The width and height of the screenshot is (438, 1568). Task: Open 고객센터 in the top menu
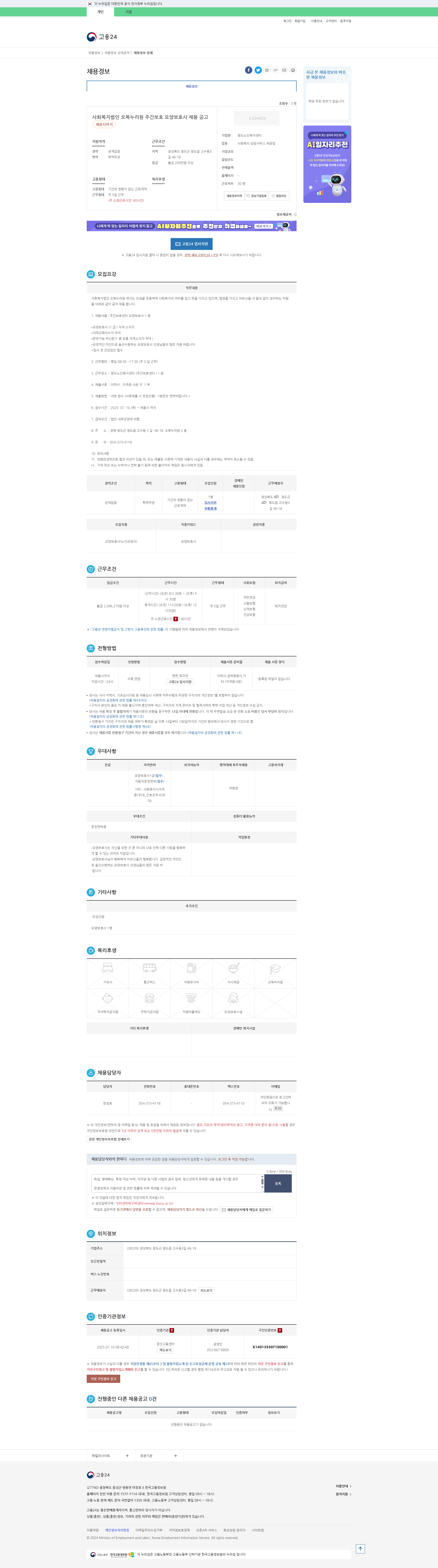[x=331, y=21]
